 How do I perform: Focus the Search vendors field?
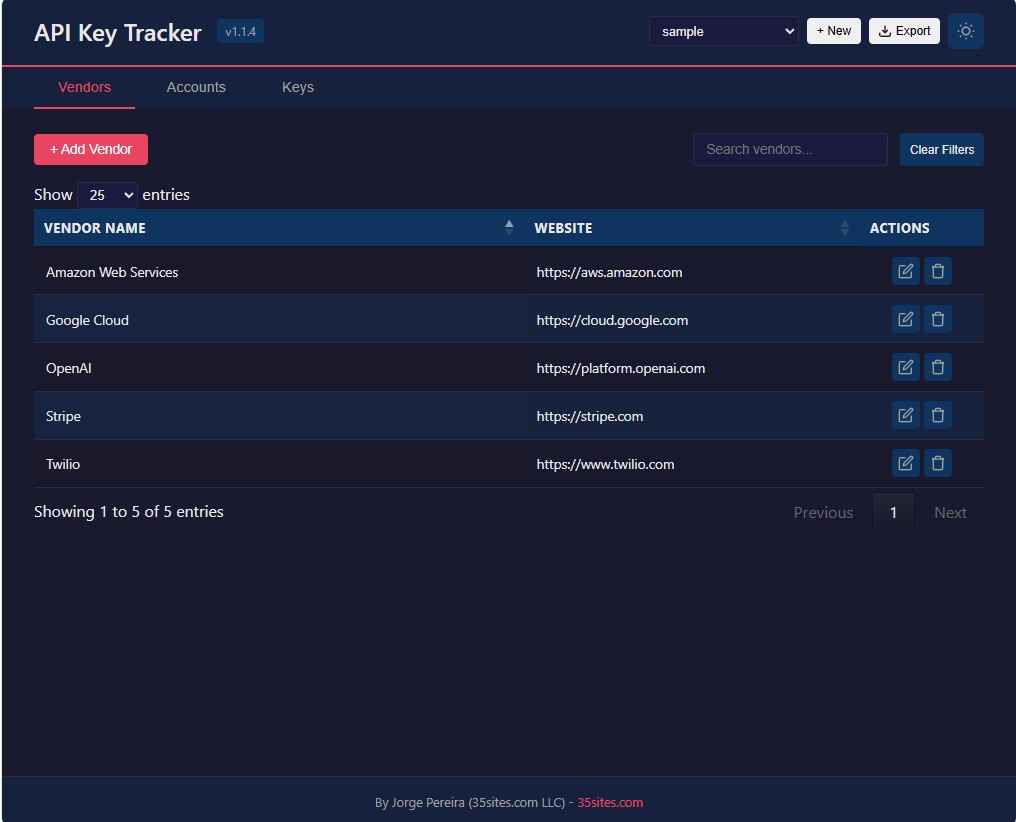[790, 150]
